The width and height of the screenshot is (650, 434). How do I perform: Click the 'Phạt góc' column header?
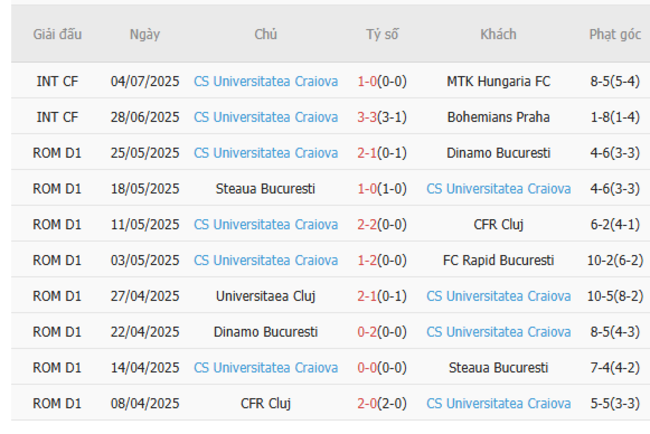[x=615, y=34]
